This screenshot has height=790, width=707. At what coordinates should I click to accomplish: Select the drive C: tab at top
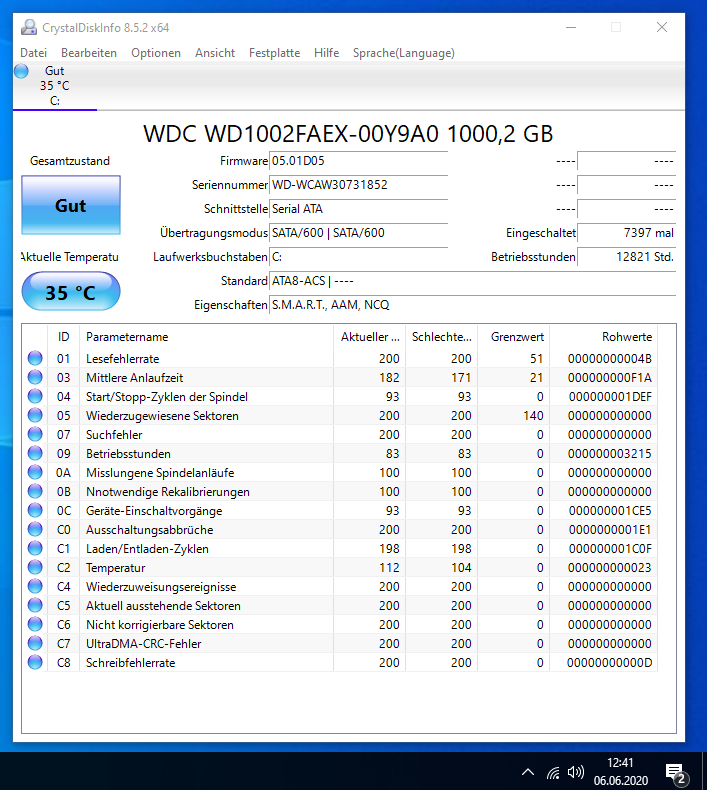pos(54,86)
